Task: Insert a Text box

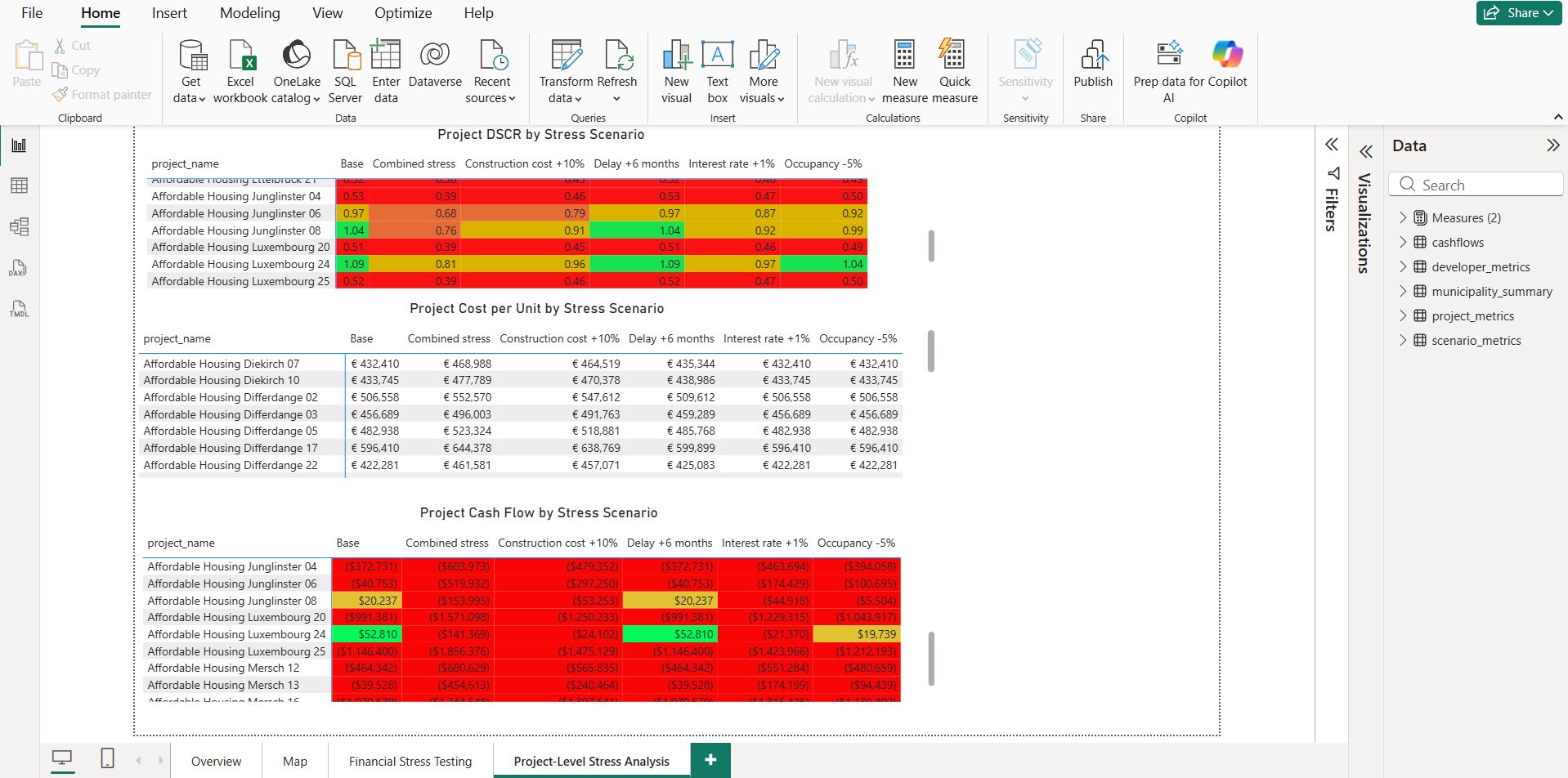Action: point(717,72)
